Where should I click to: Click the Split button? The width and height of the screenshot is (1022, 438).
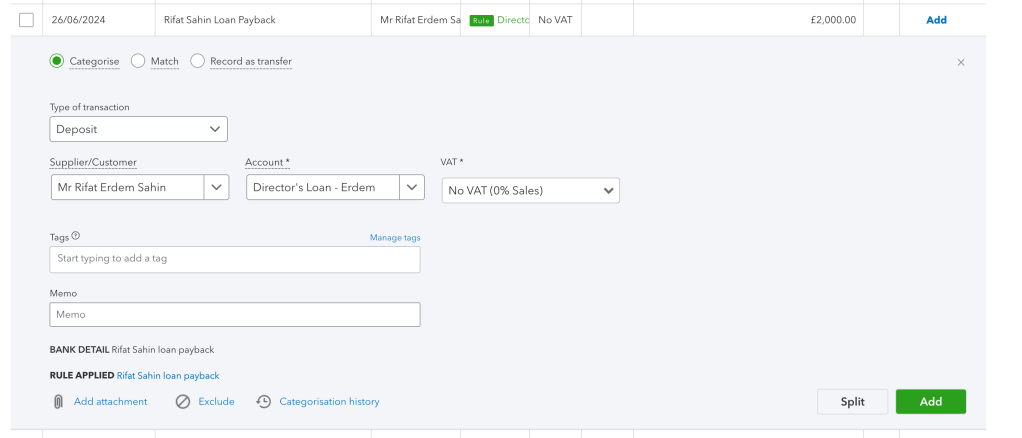(x=853, y=402)
